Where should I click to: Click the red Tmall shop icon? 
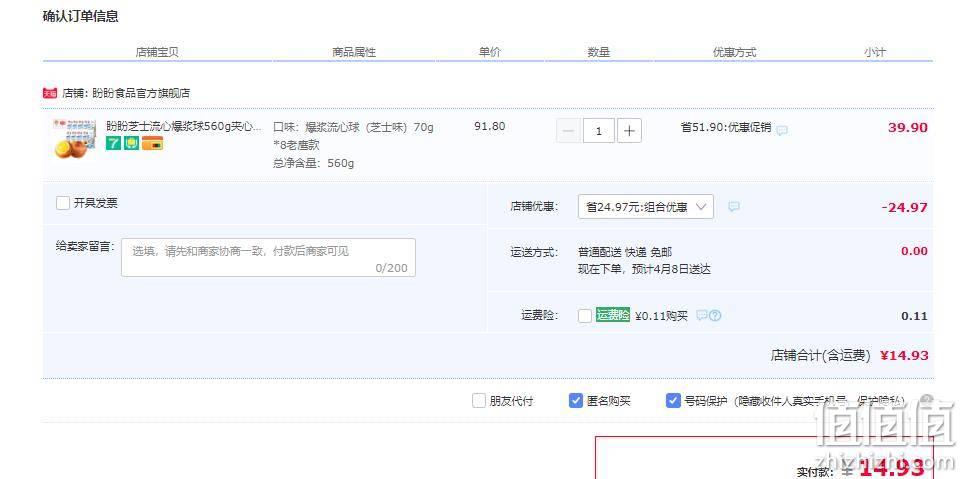[x=50, y=93]
